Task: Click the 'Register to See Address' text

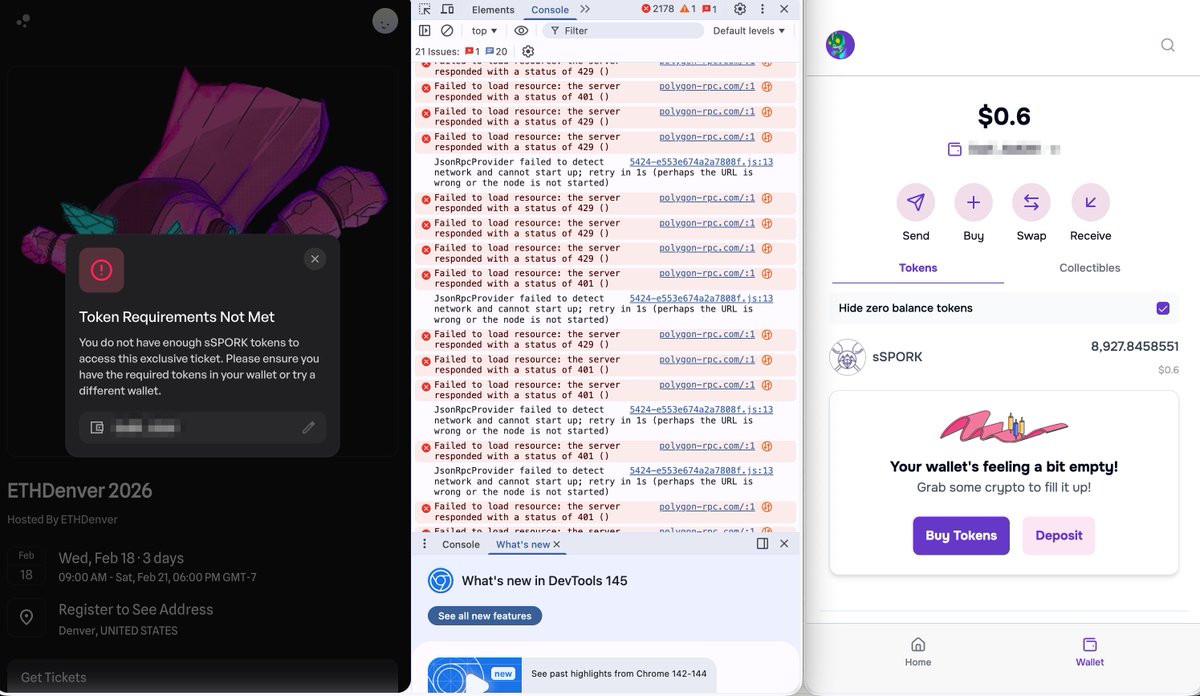Action: tap(136, 609)
